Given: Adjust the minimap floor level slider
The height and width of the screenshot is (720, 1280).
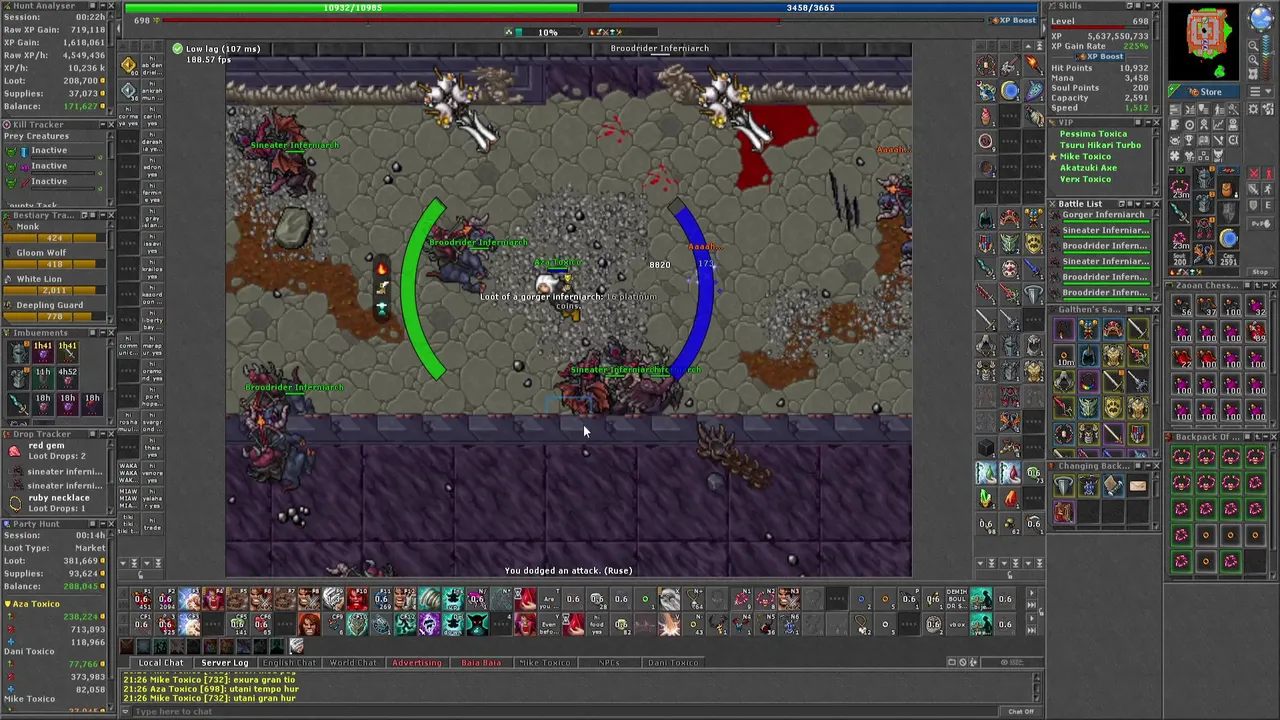Looking at the screenshot, I should (1267, 56).
